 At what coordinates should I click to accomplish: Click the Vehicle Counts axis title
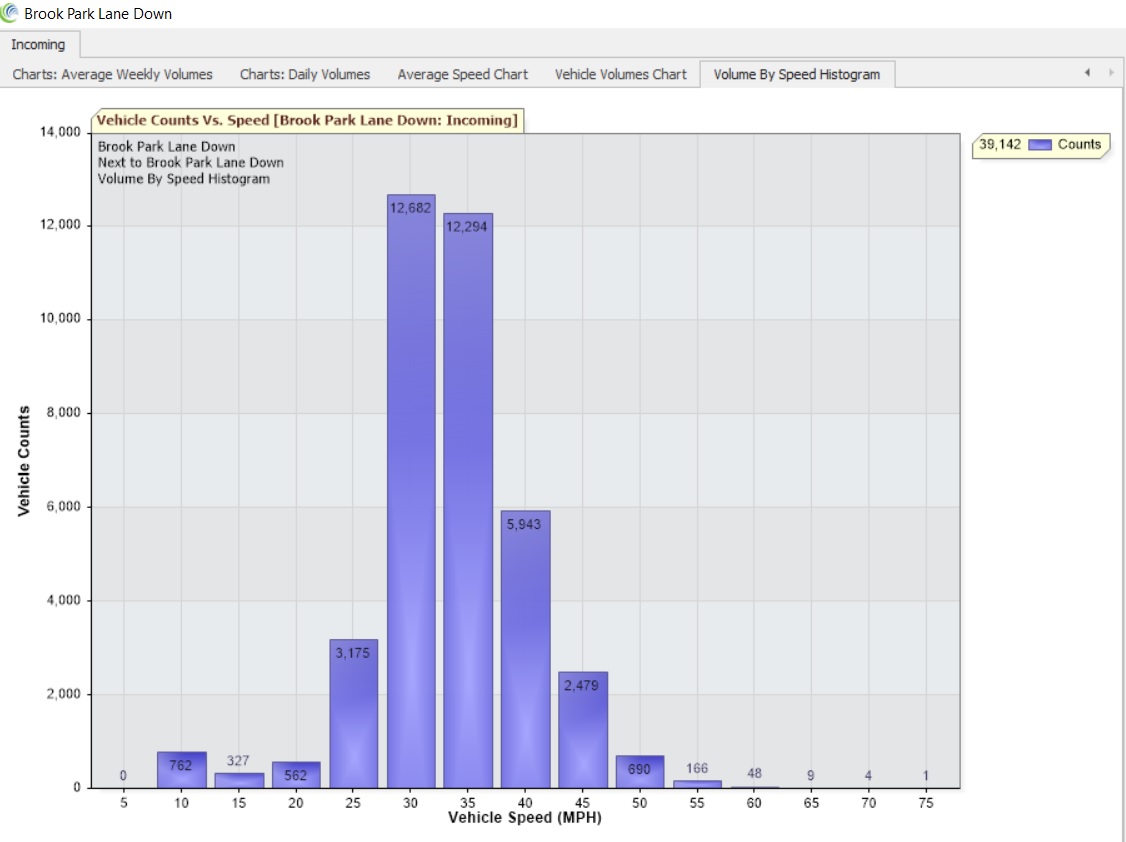[24, 461]
